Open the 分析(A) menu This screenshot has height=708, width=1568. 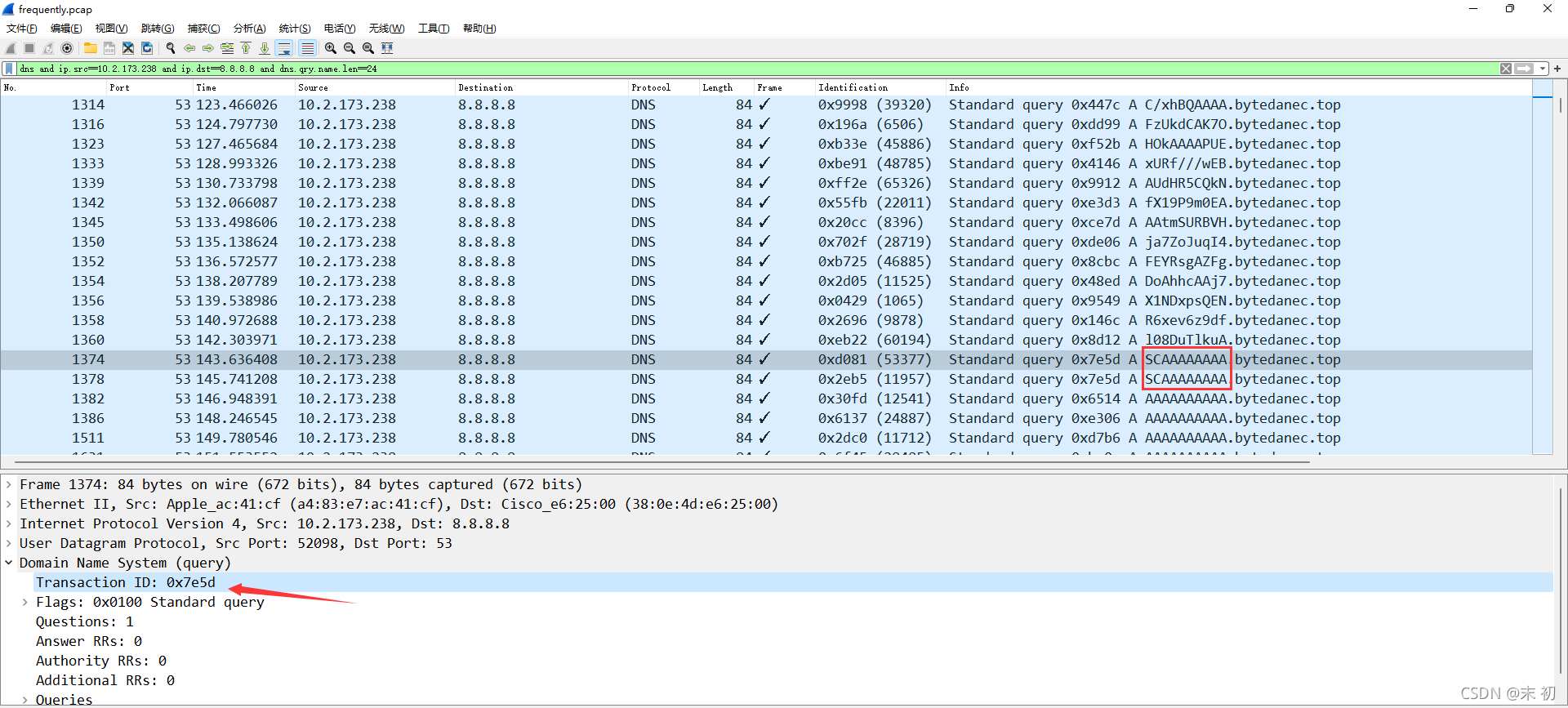[x=249, y=29]
